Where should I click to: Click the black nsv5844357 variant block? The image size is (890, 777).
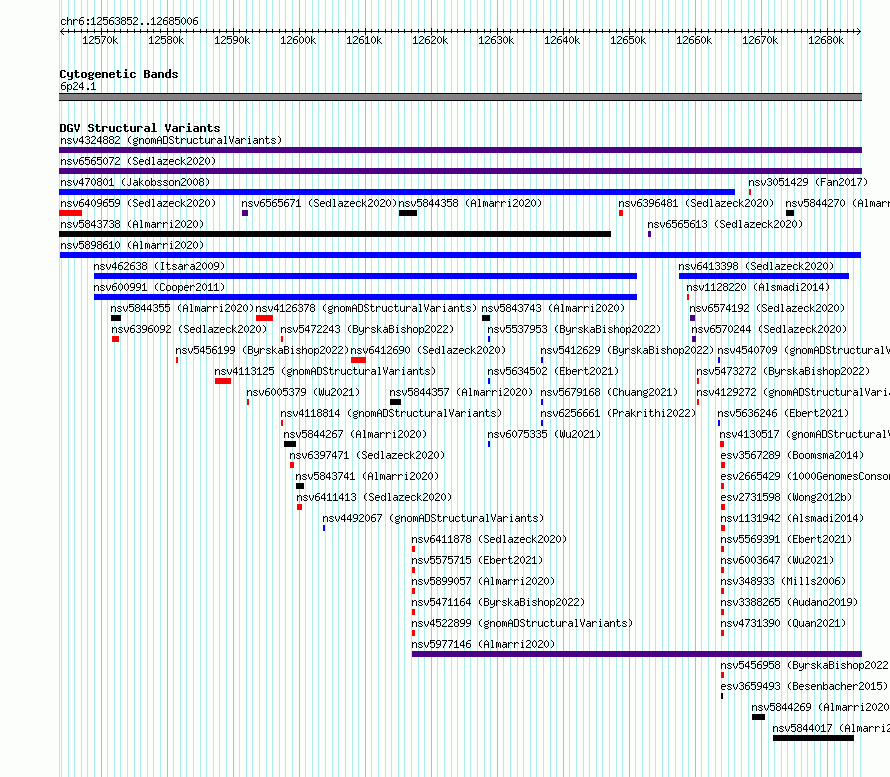click(x=396, y=402)
